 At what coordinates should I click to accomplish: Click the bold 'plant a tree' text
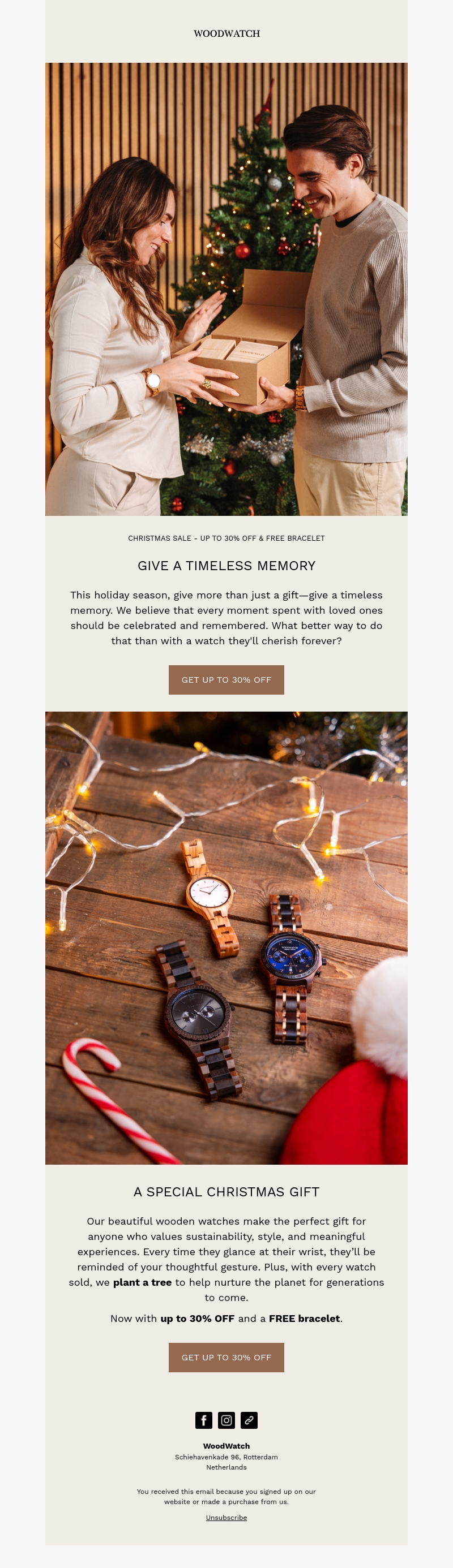pos(142,1282)
